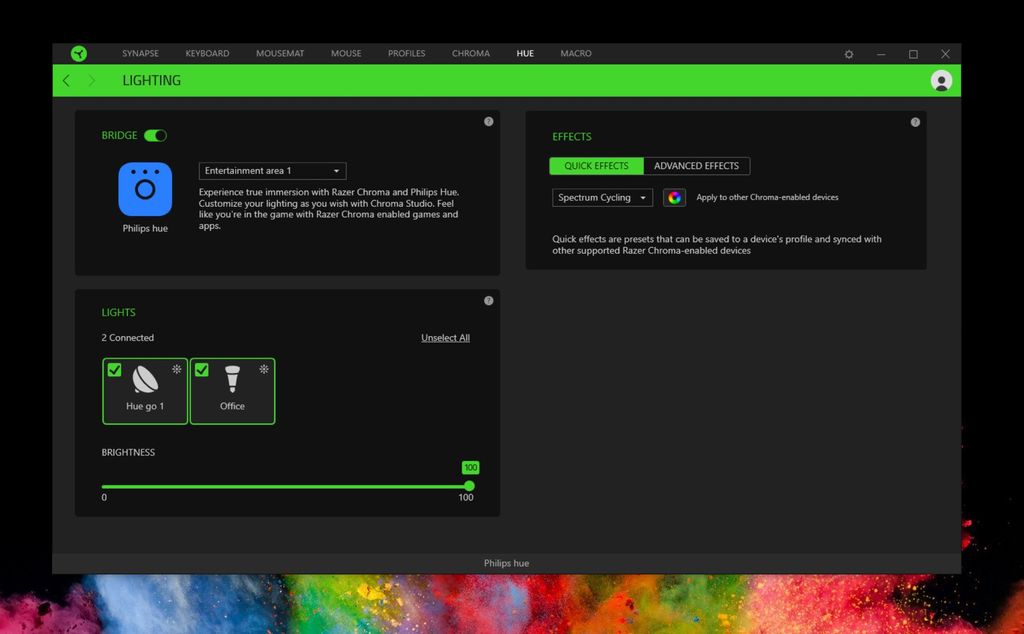Go back using the navigation back arrow
This screenshot has width=1024, height=634.
coord(65,80)
